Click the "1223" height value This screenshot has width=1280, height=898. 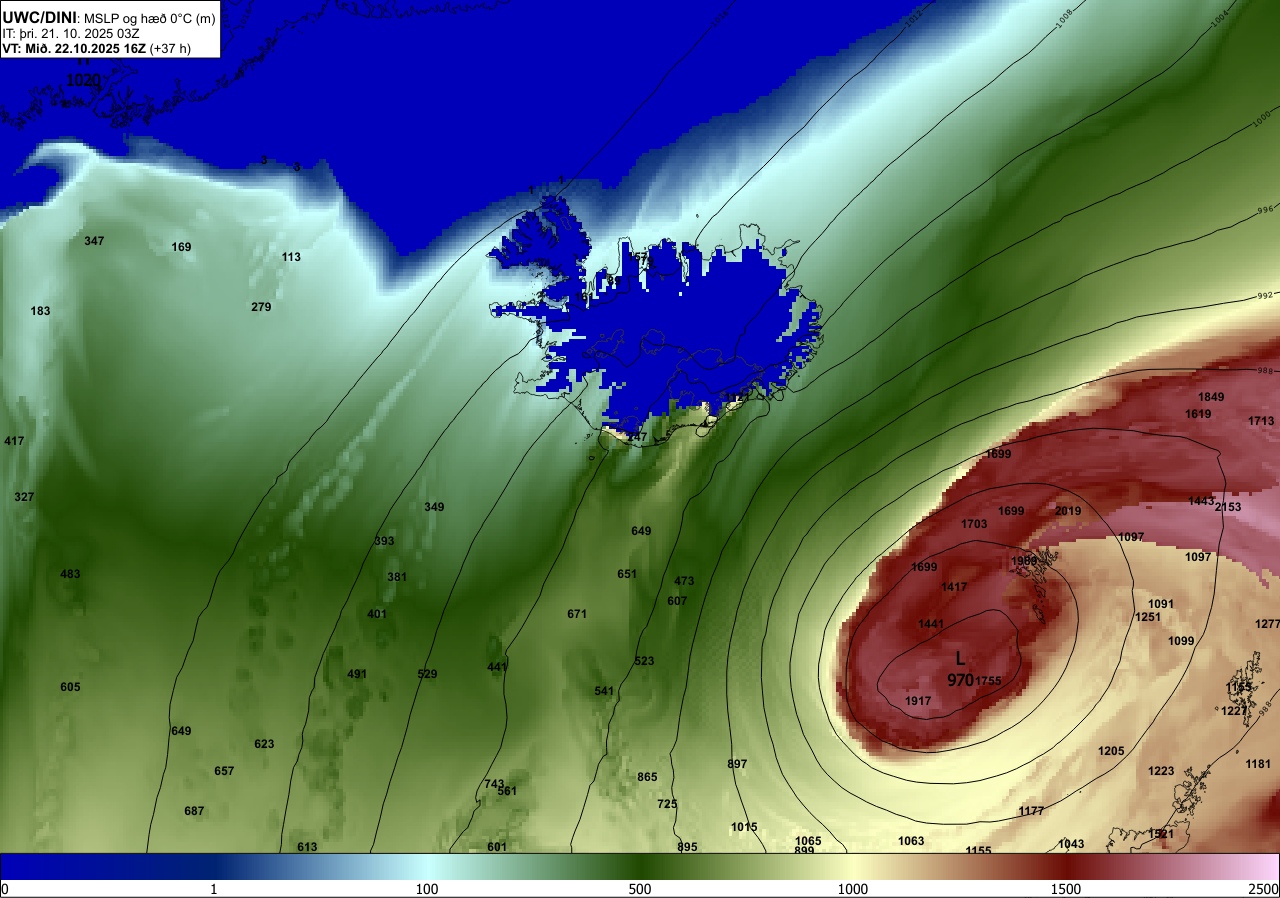1161,771
